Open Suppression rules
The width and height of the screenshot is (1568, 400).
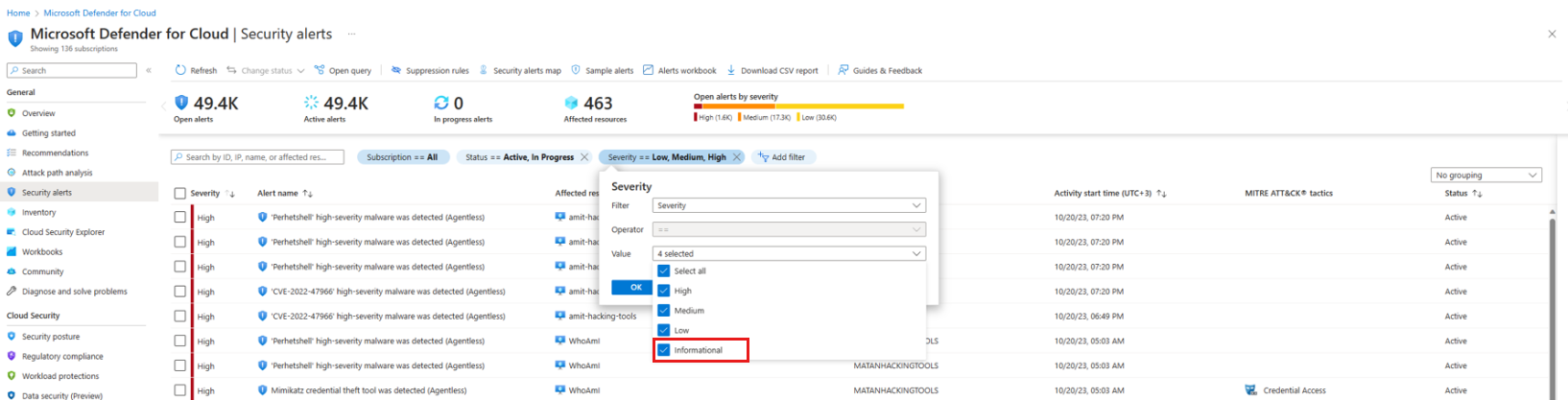coord(430,70)
